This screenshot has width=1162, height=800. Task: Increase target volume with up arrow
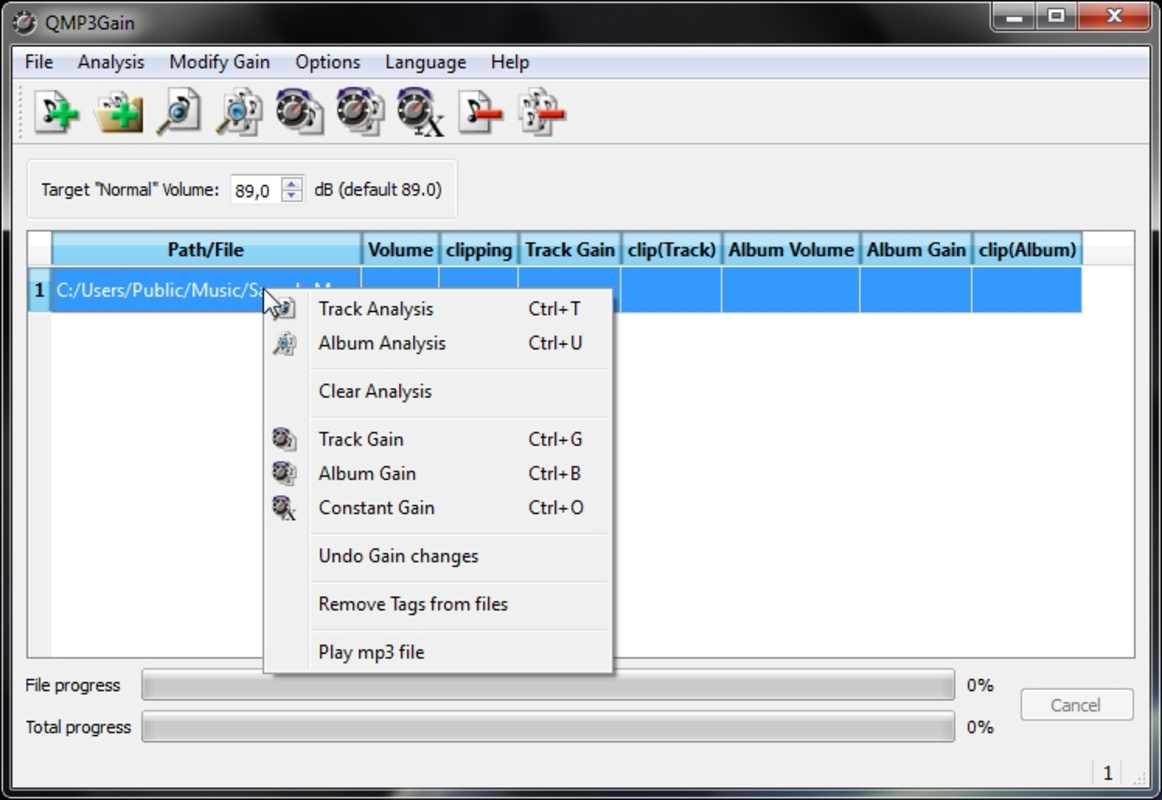click(x=292, y=184)
